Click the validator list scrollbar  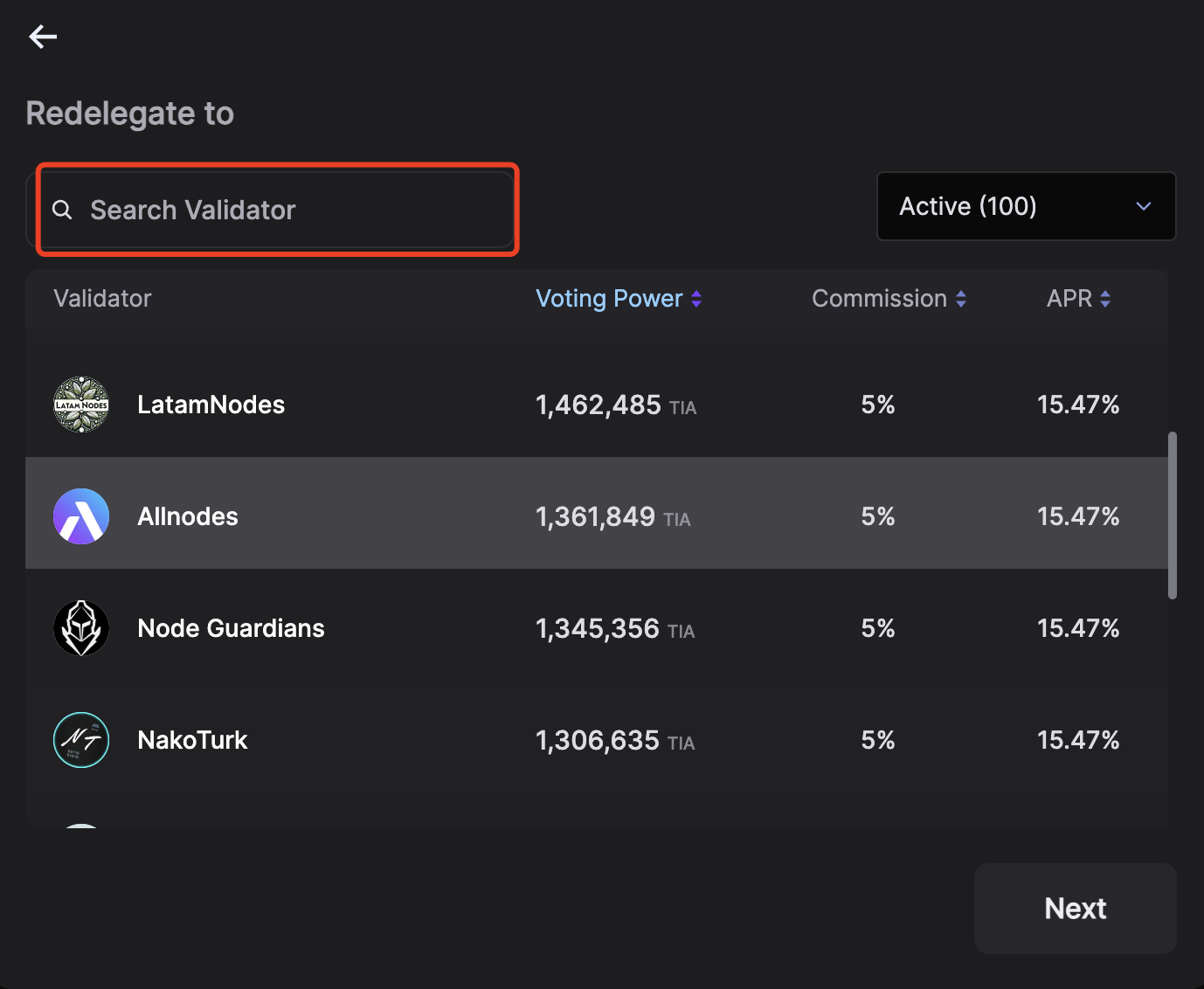[x=1172, y=515]
